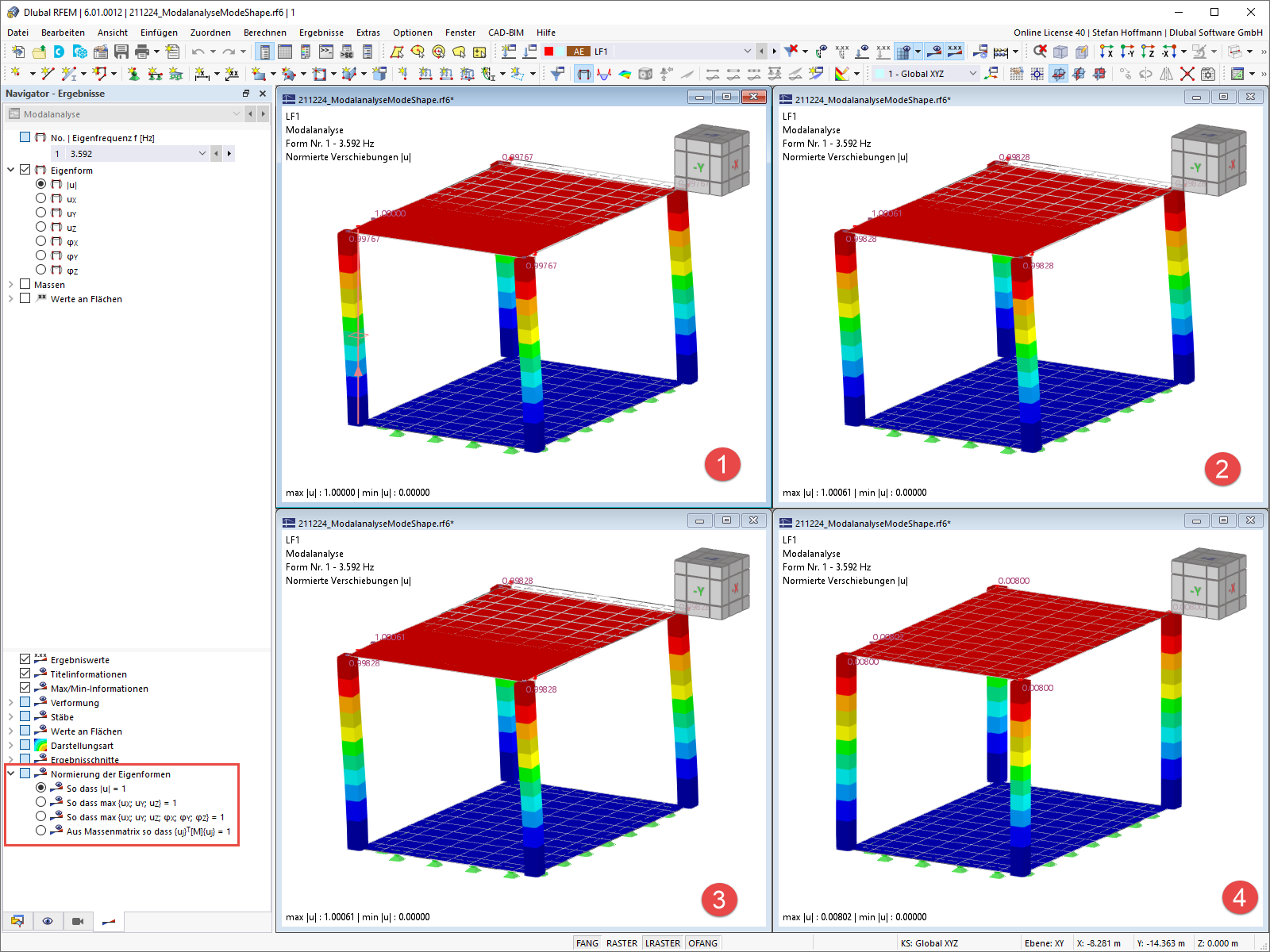
Task: Uncheck the Titelinformationen checkbox
Action: [x=24, y=674]
